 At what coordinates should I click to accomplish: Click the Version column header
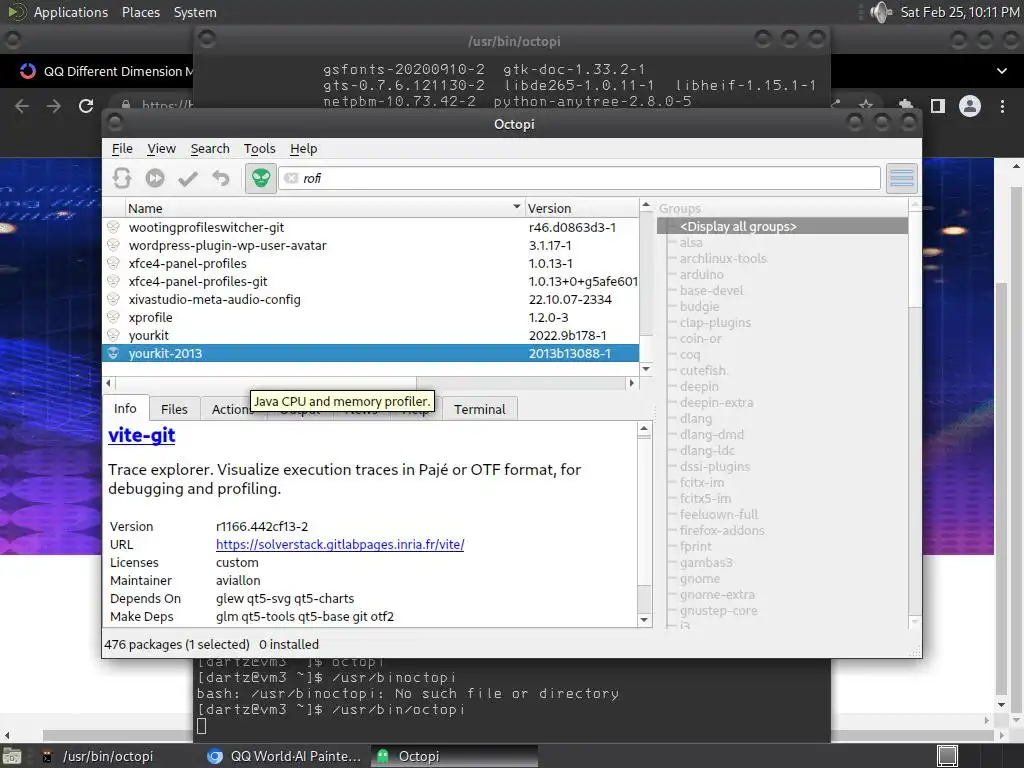point(581,208)
